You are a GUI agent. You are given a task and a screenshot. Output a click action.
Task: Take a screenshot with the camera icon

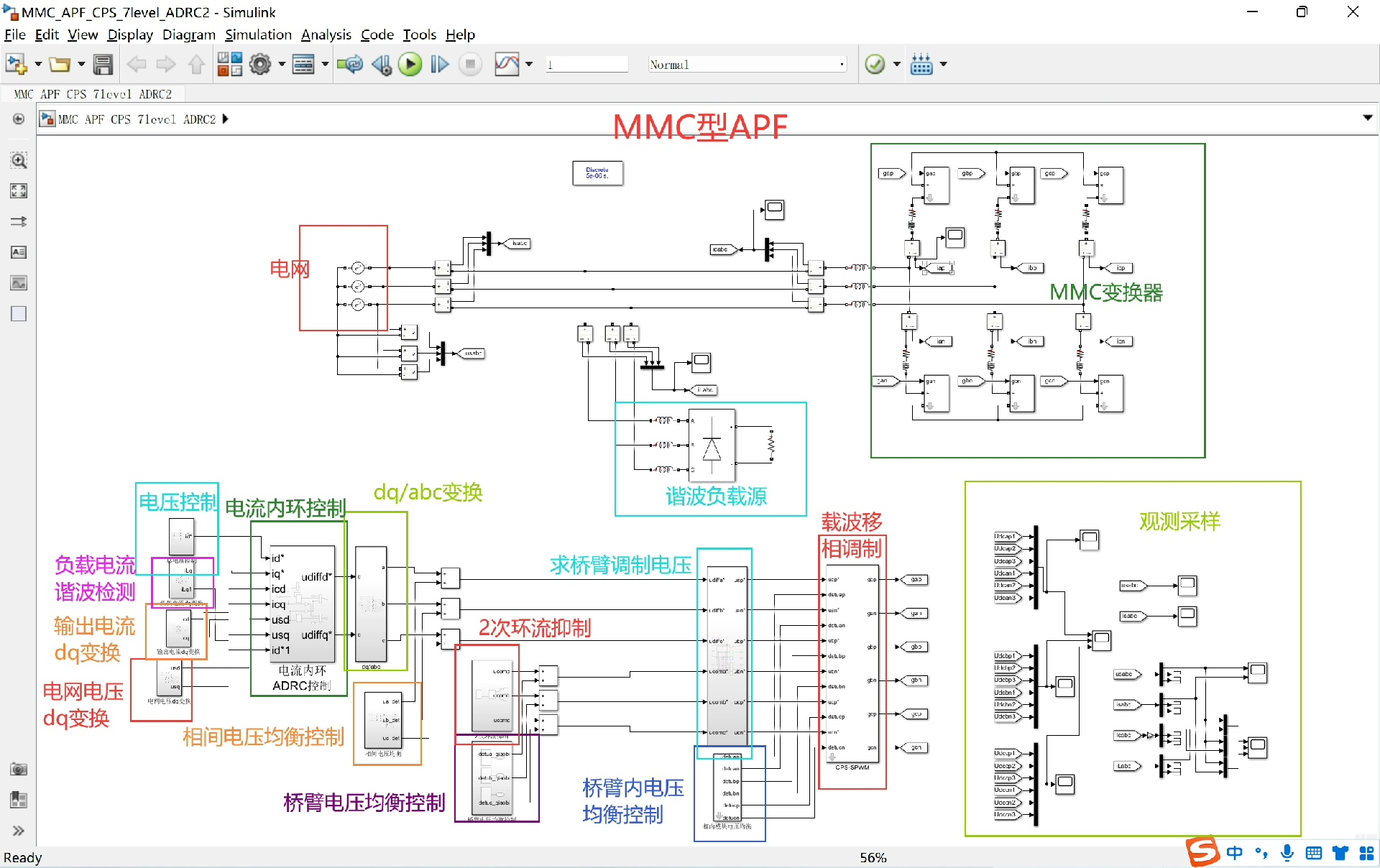click(x=18, y=769)
